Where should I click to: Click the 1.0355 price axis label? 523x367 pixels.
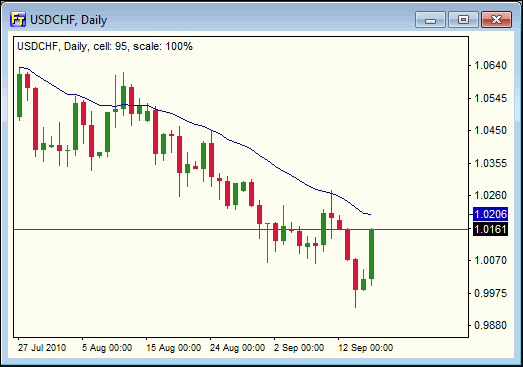[x=490, y=163]
